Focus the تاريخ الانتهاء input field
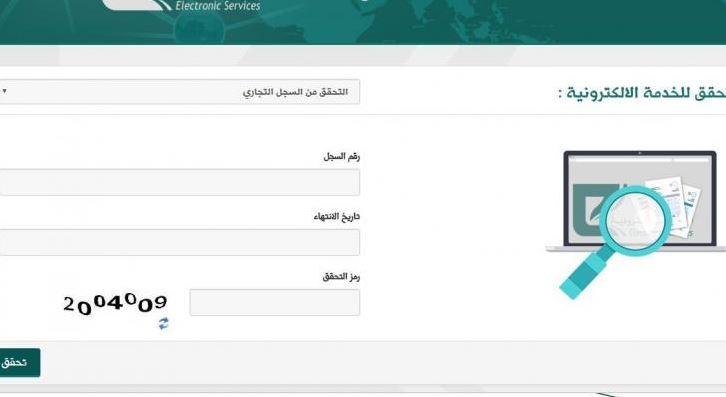 (179, 242)
